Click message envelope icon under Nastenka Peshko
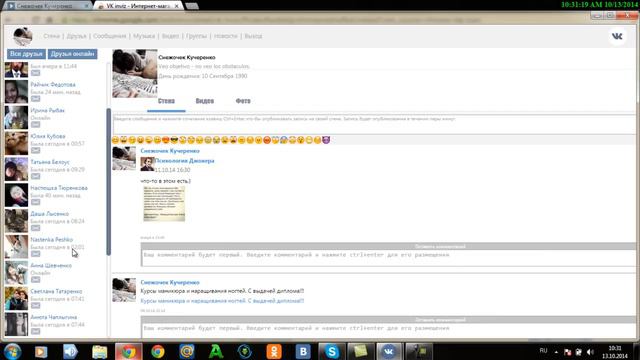The image size is (640, 360). 36,254
